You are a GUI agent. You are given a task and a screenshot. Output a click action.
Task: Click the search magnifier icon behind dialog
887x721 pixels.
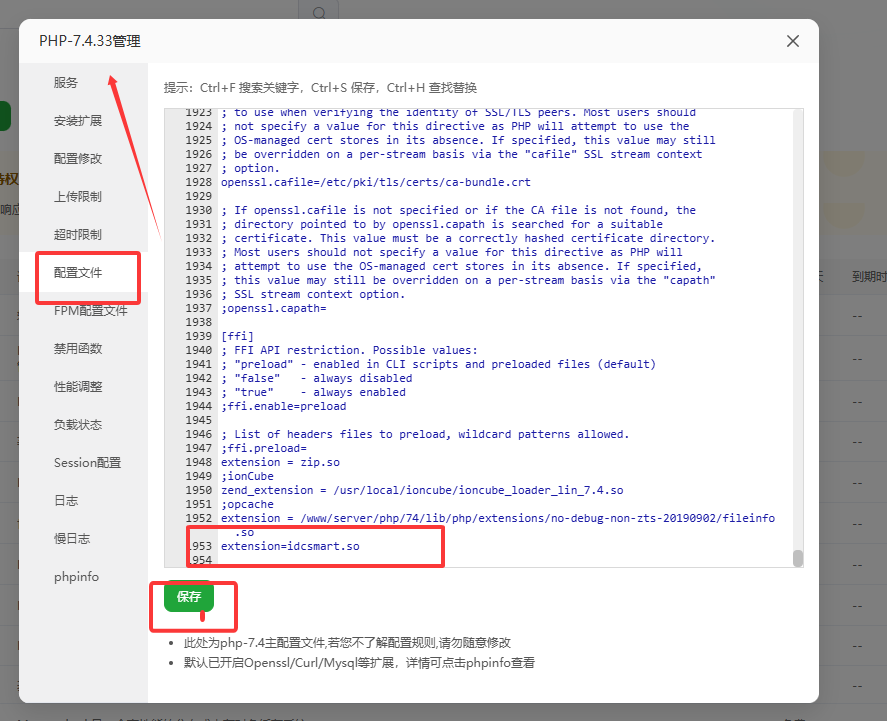pos(319,13)
